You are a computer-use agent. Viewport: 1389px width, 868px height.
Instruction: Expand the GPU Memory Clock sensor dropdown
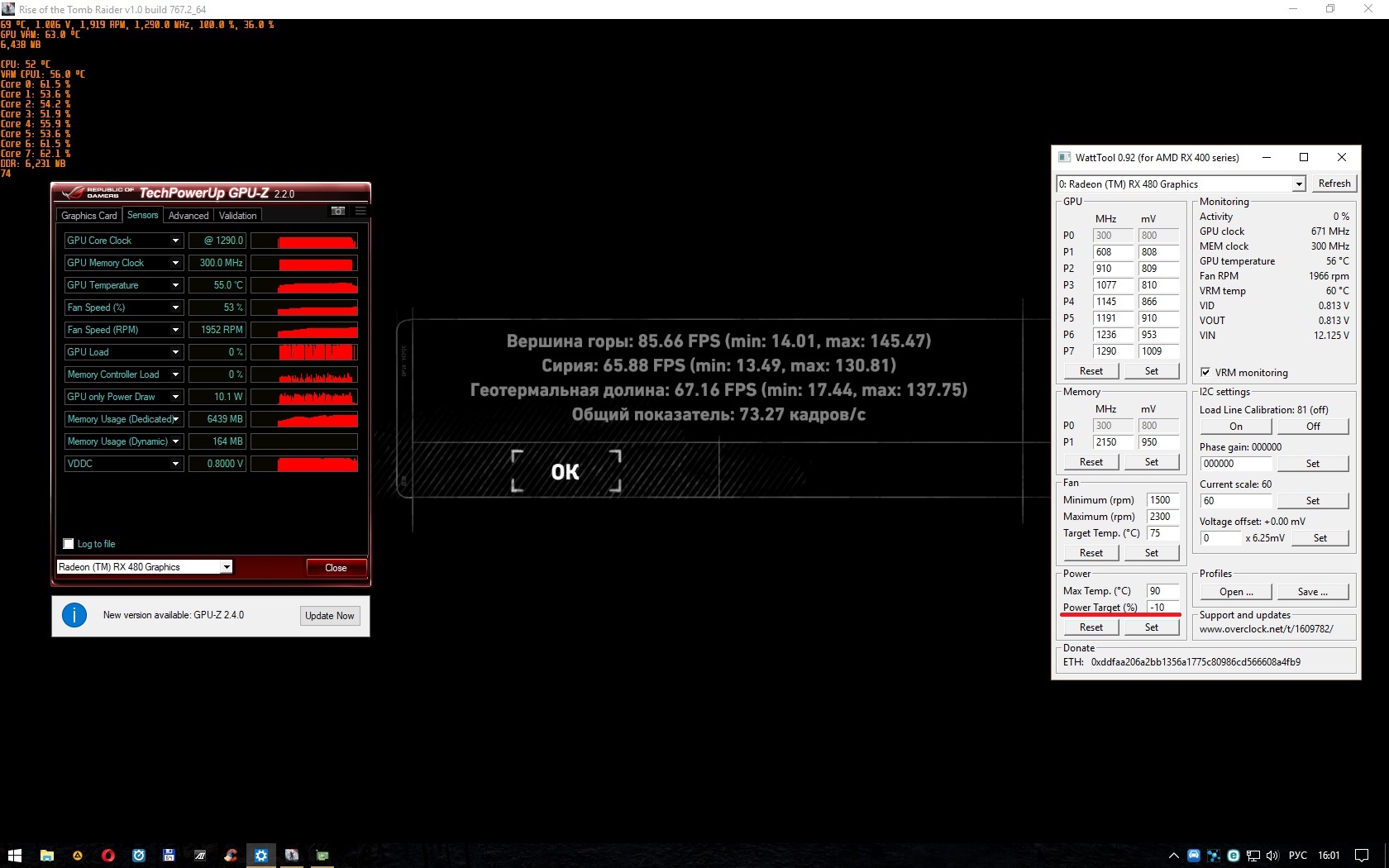pyautogui.click(x=175, y=263)
